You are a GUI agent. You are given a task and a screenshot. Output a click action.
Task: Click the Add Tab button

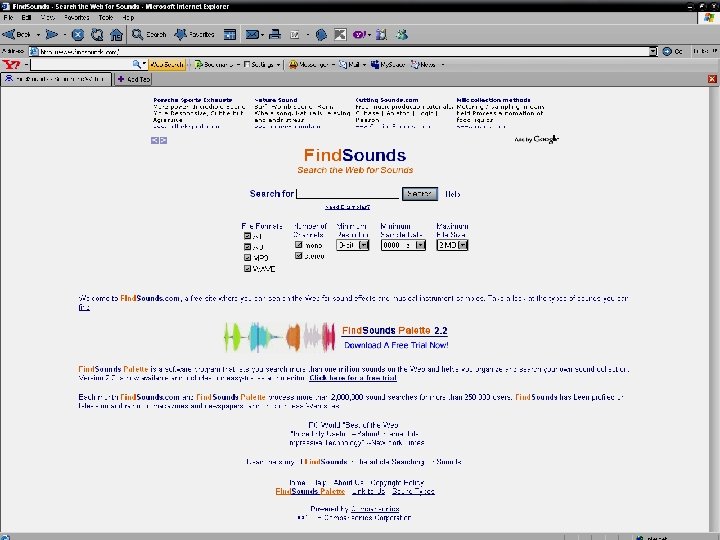tap(134, 79)
